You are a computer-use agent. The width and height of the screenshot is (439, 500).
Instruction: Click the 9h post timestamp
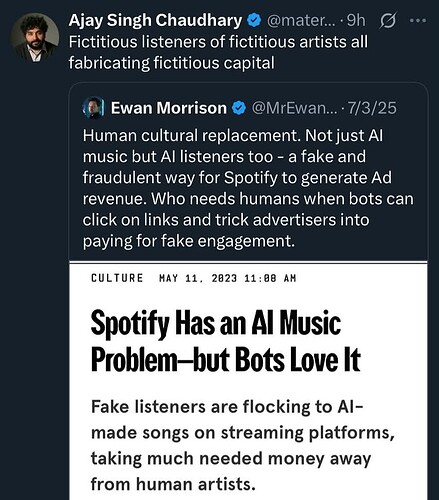click(356, 21)
